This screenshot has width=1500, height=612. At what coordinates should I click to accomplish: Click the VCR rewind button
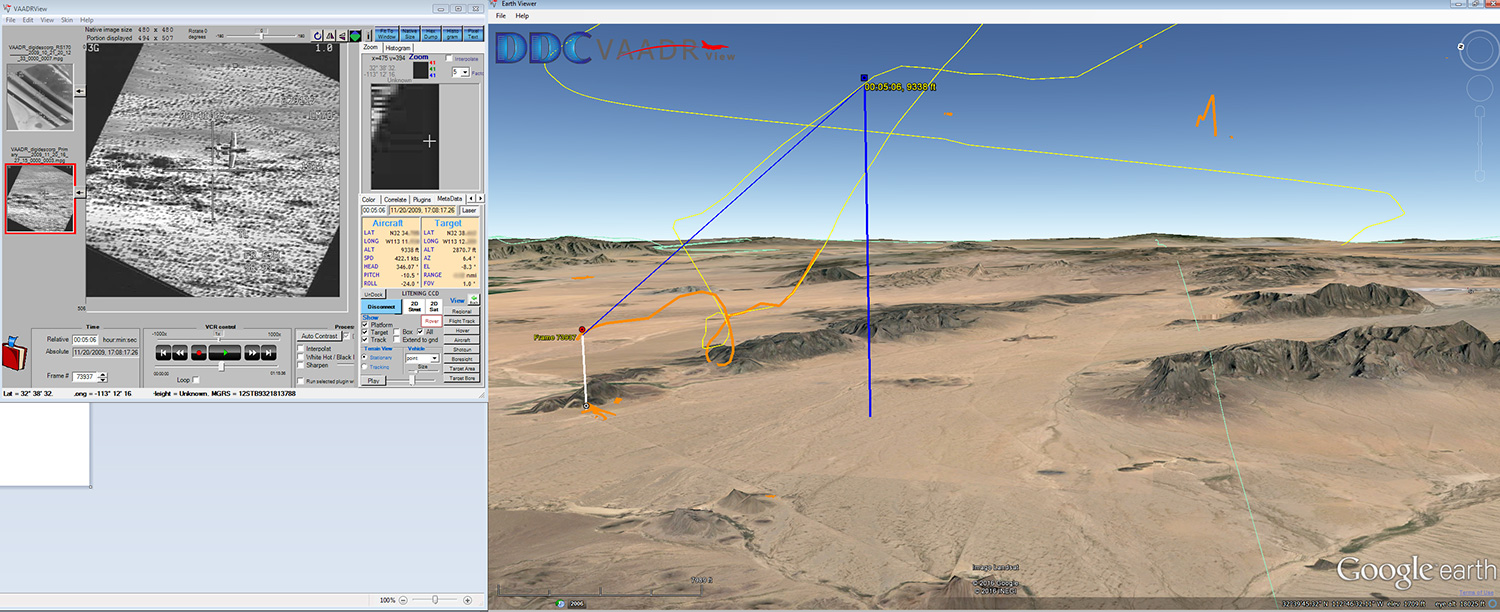(180, 353)
